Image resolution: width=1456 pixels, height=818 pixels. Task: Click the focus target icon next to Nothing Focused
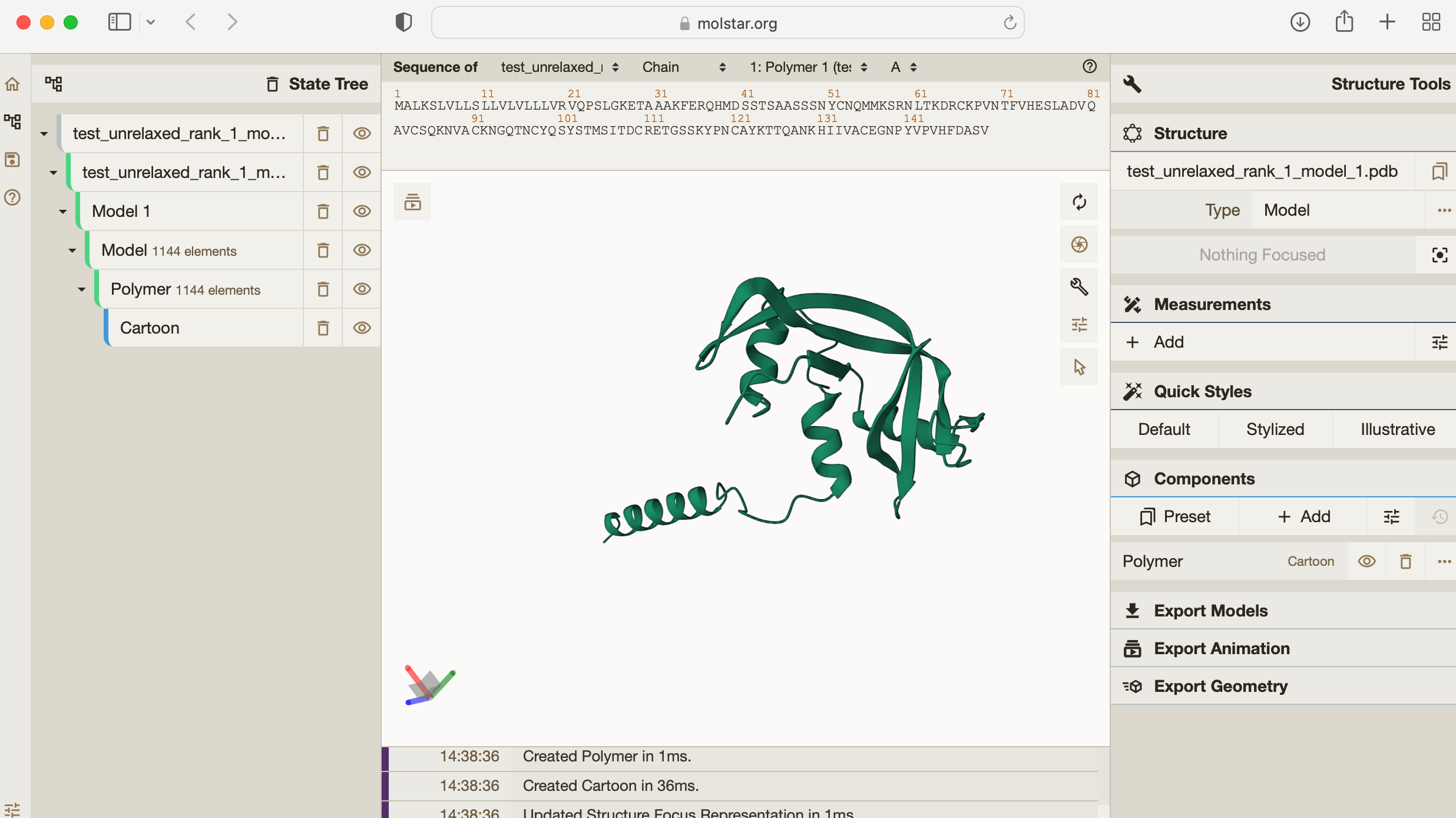click(1440, 255)
